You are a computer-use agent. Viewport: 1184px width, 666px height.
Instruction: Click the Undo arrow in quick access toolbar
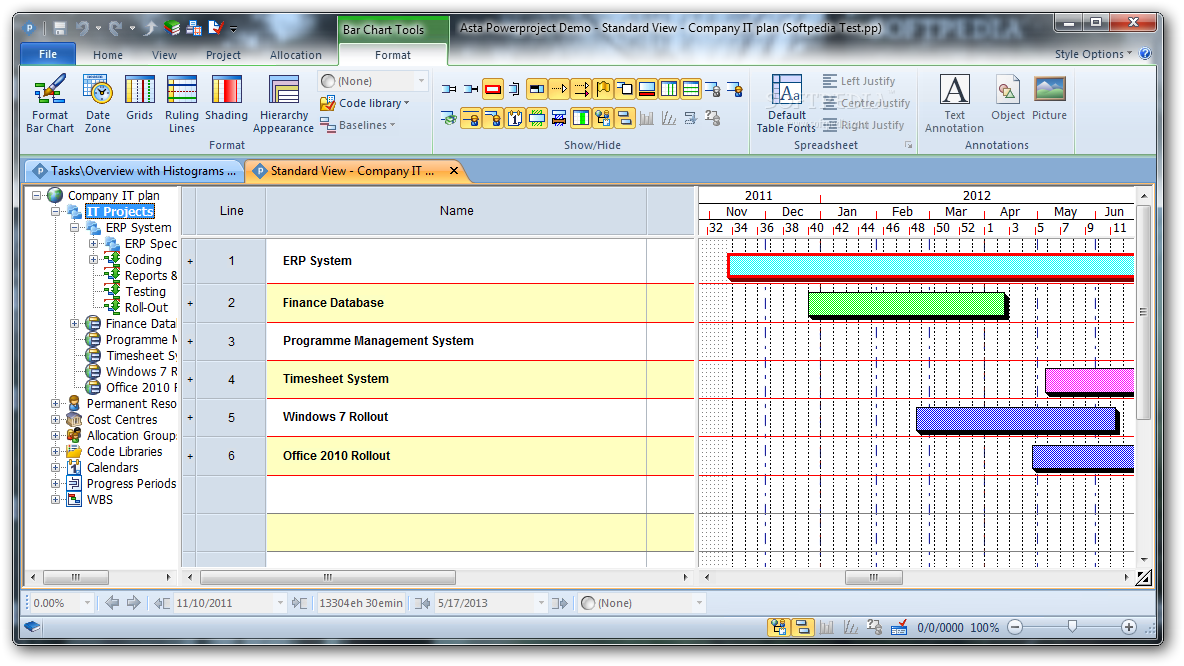[83, 29]
